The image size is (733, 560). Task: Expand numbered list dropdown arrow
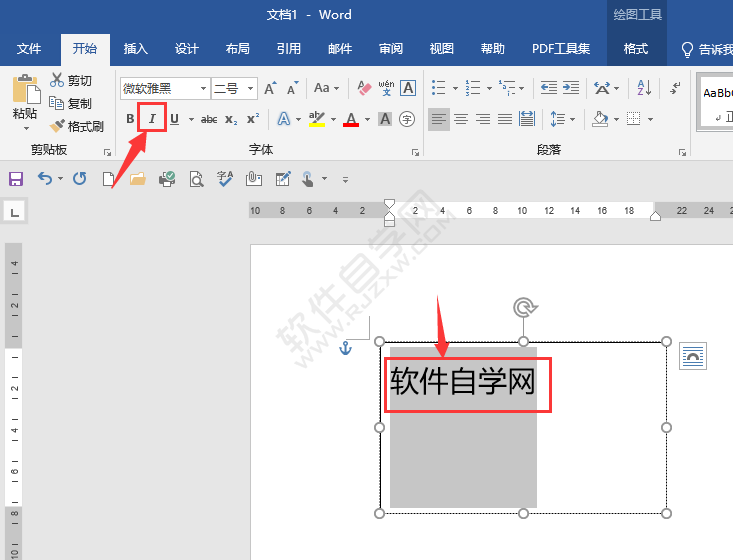coord(489,88)
